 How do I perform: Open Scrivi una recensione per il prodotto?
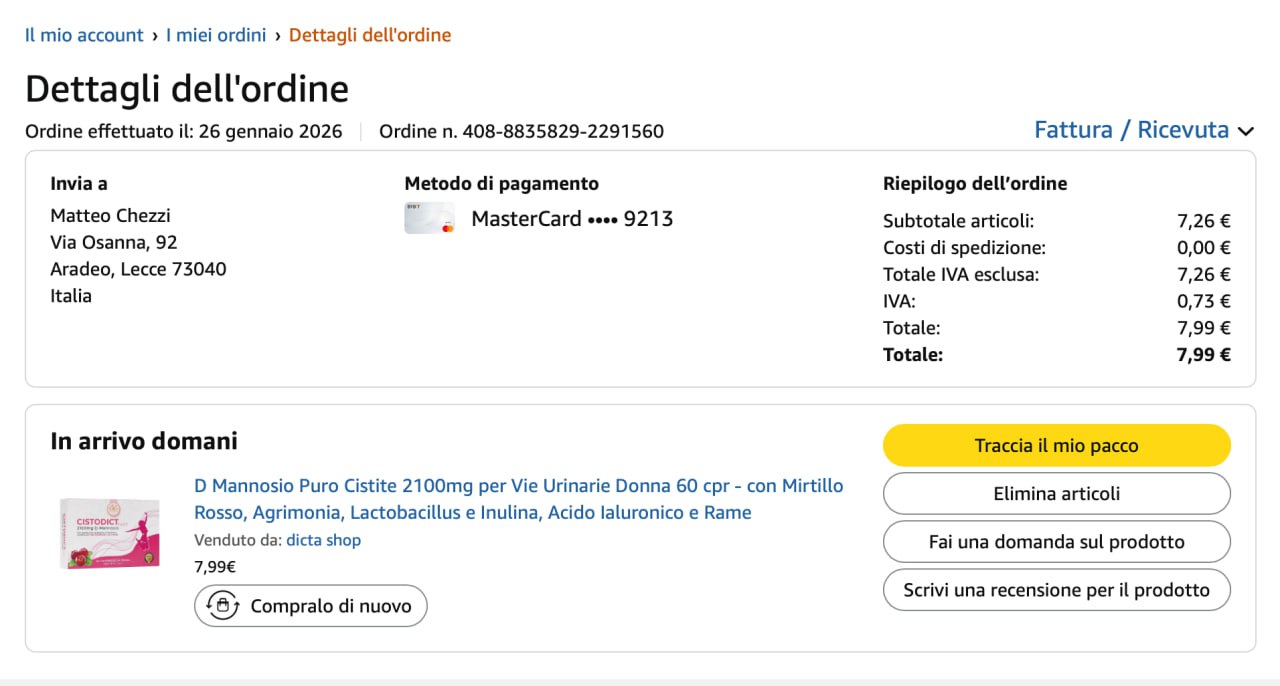tap(1056, 590)
